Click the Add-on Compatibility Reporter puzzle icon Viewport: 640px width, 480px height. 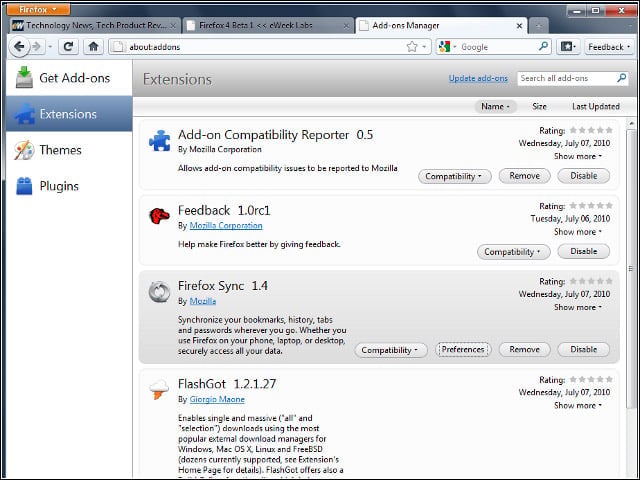click(x=160, y=140)
